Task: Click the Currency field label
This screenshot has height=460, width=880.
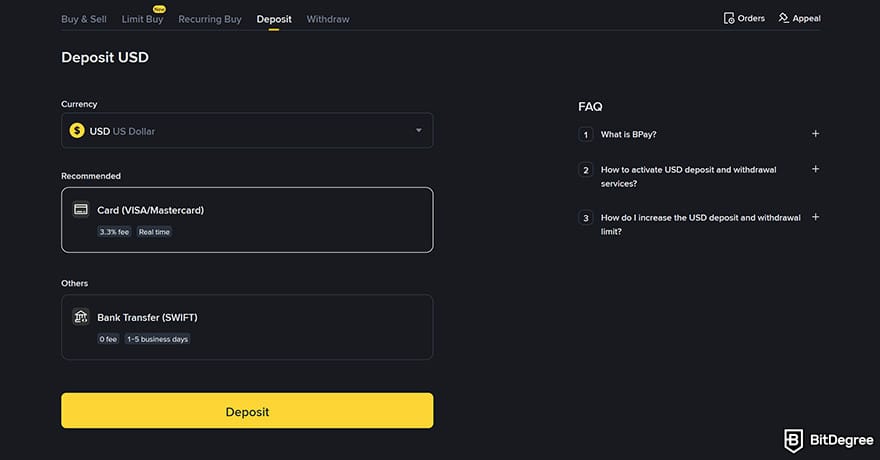Action: (x=79, y=104)
